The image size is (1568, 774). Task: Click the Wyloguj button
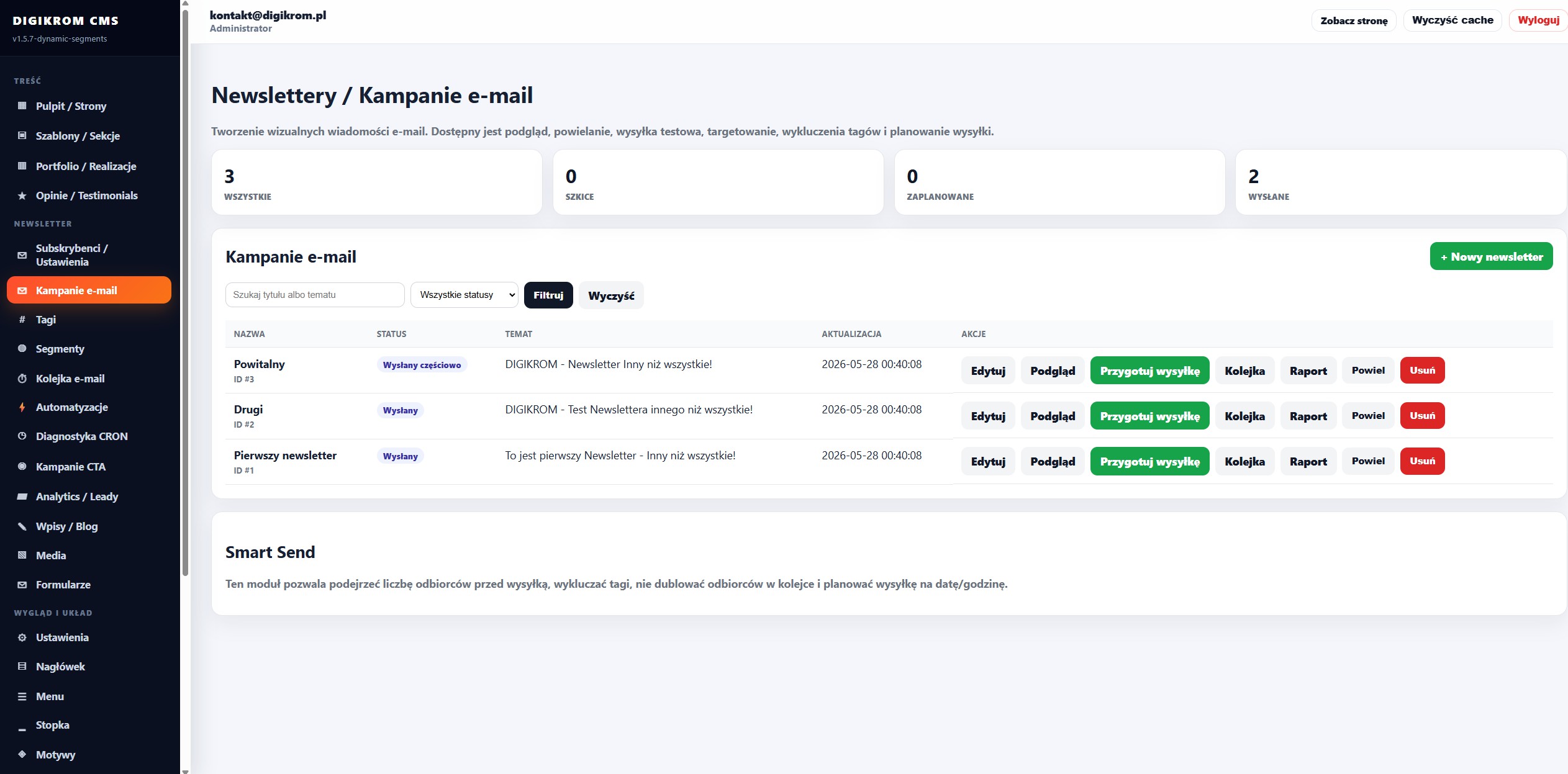tap(1538, 20)
